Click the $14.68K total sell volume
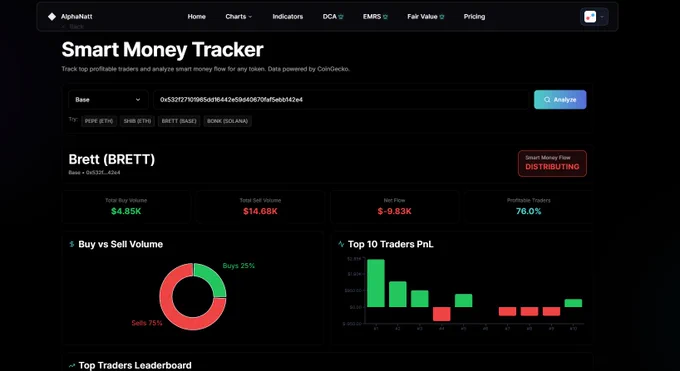This screenshot has height=371, width=680. point(260,211)
